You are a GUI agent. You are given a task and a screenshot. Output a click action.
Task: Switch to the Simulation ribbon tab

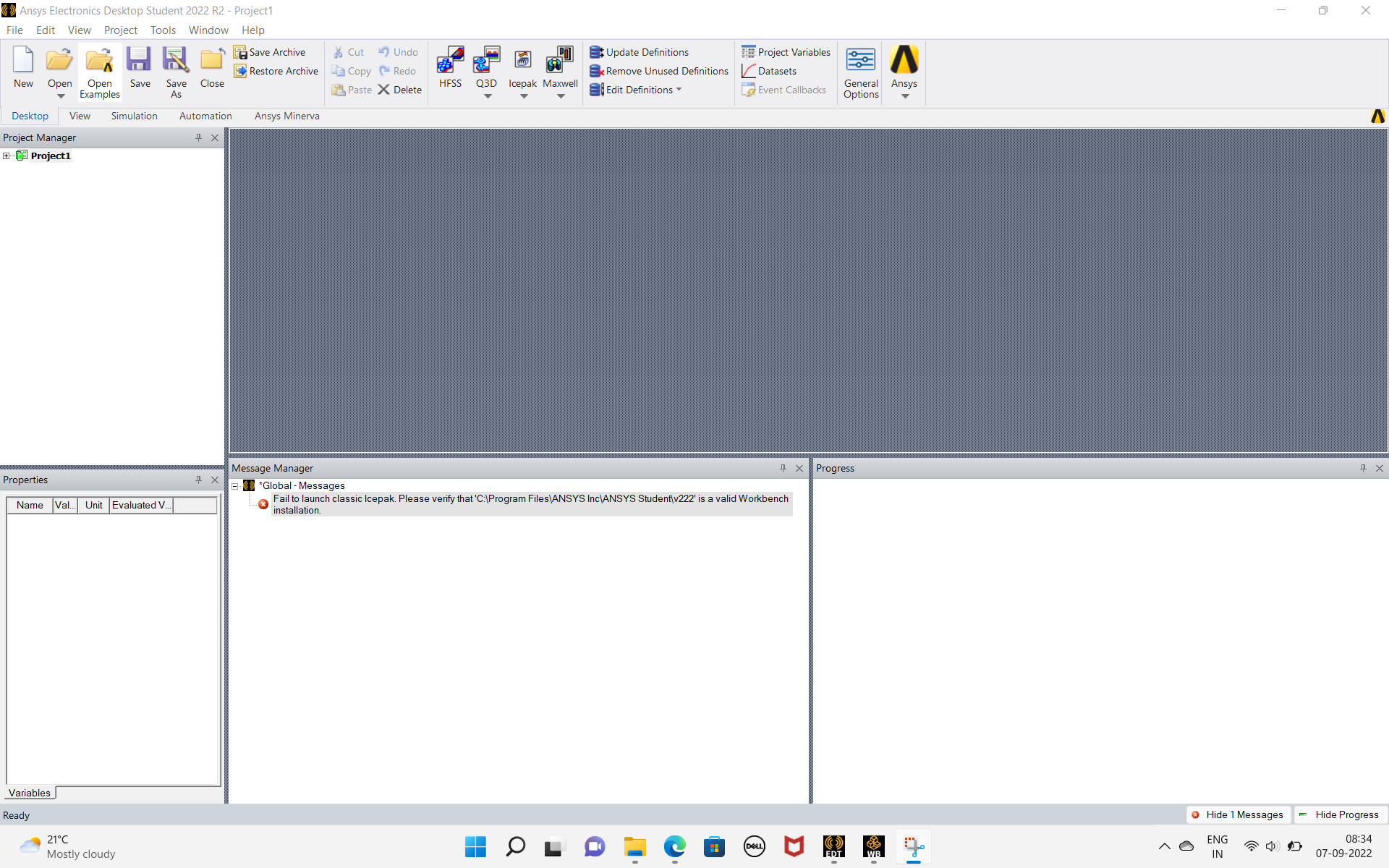click(135, 116)
